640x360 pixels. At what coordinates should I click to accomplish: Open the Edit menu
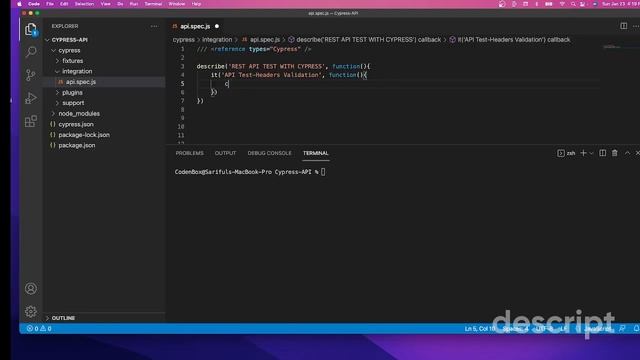point(64,4)
